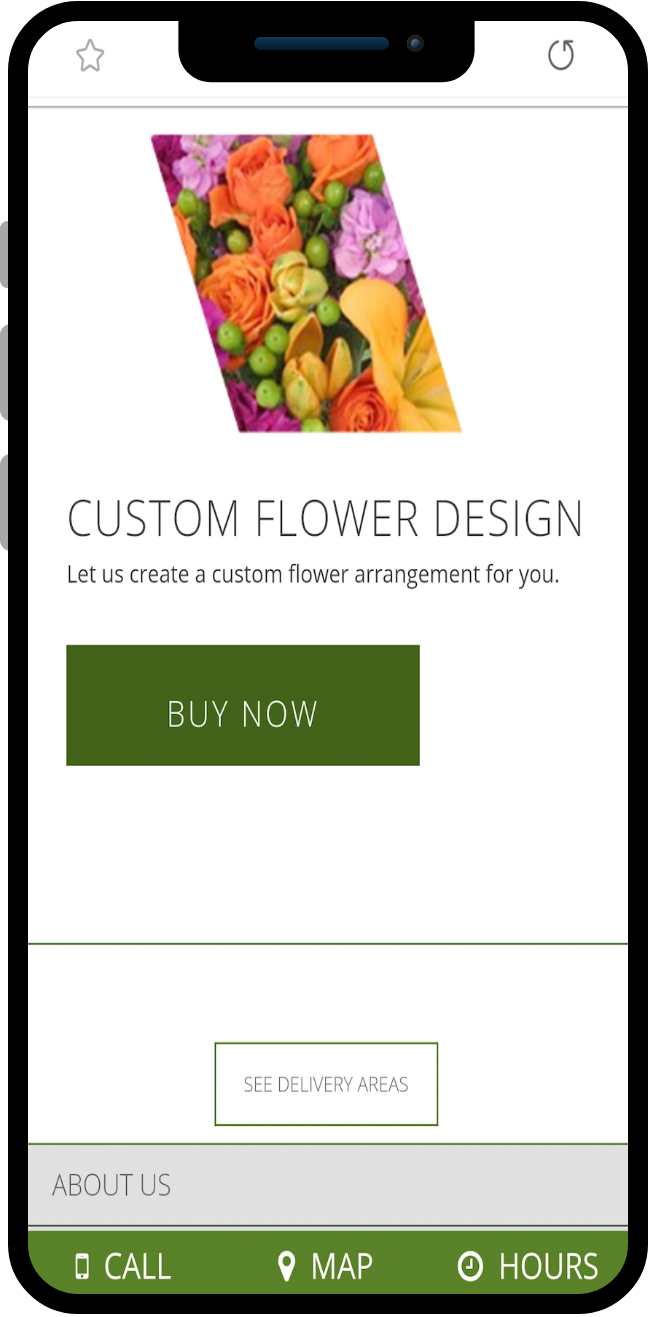Select the CALL label in bottom bar
Viewport: 649px width, 1317px height.
[138, 1267]
